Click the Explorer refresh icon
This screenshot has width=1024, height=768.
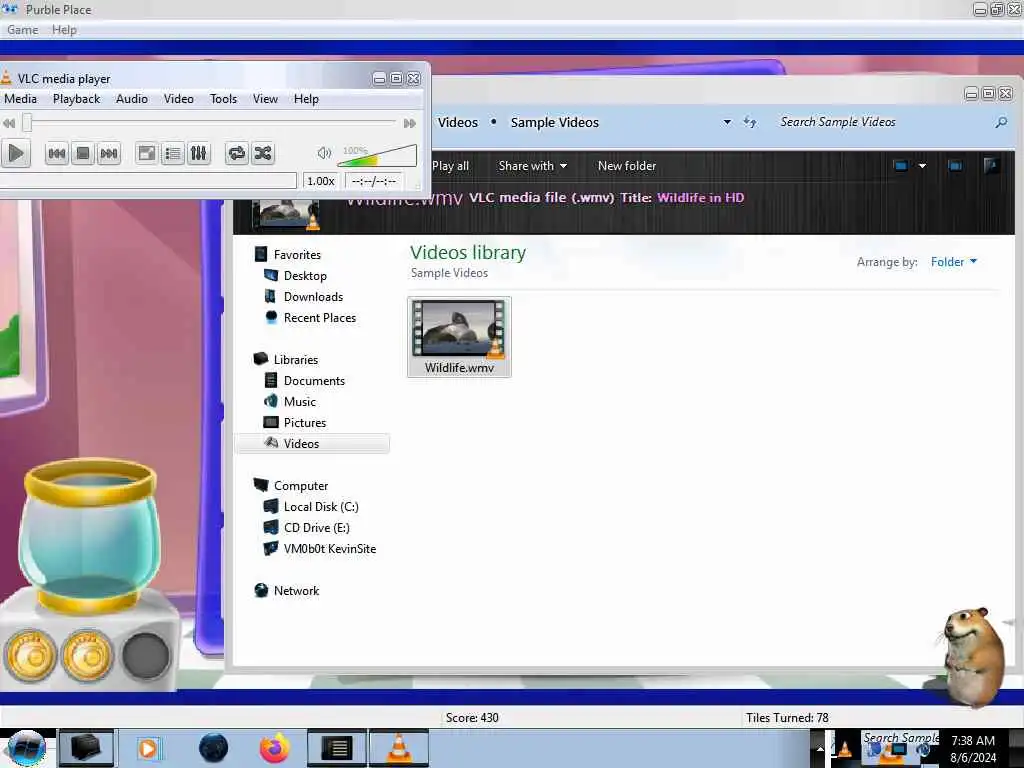[x=750, y=122]
